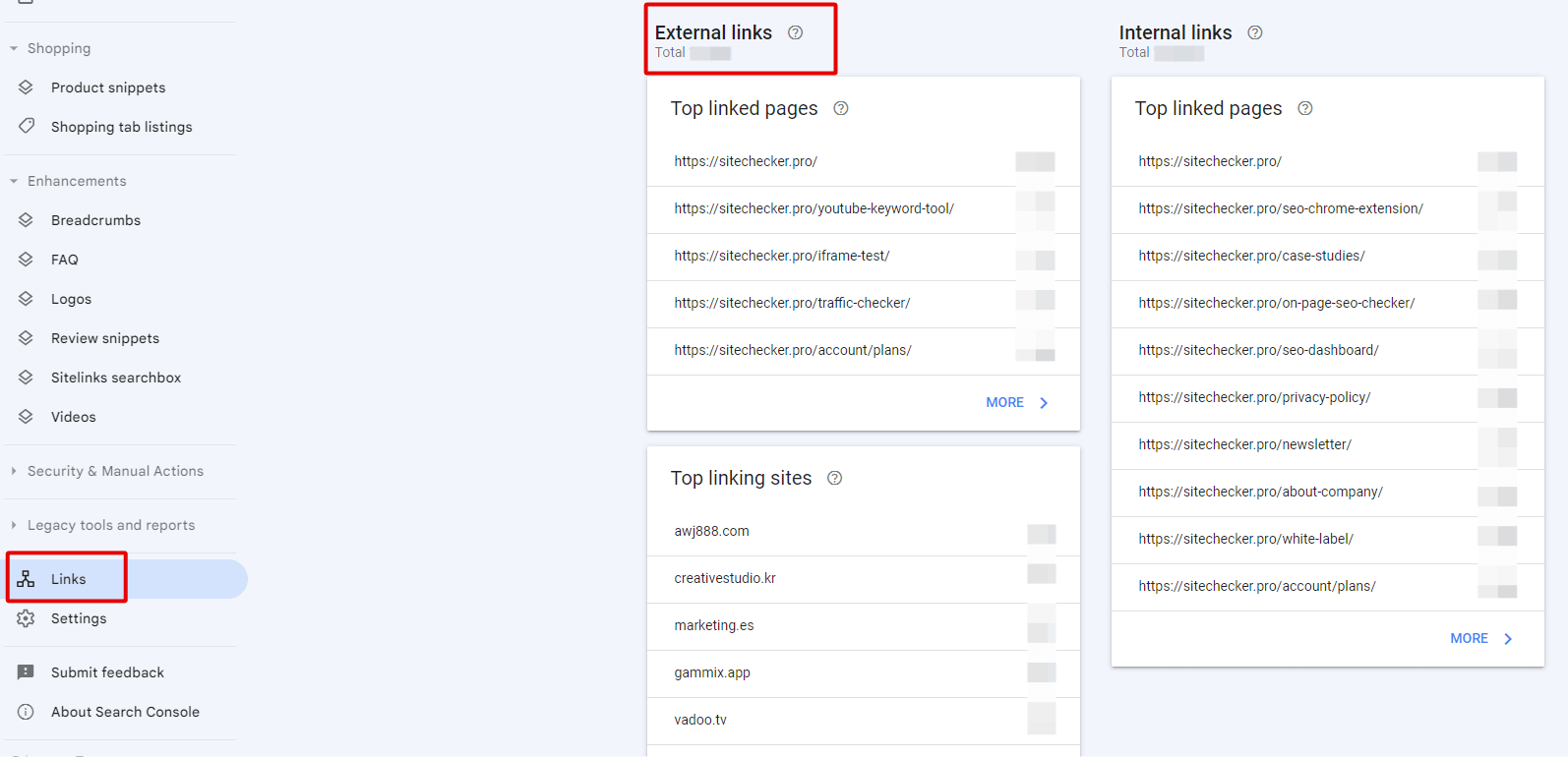Image resolution: width=1568 pixels, height=757 pixels.
Task: Click the Videos layers icon
Action: [x=27, y=417]
